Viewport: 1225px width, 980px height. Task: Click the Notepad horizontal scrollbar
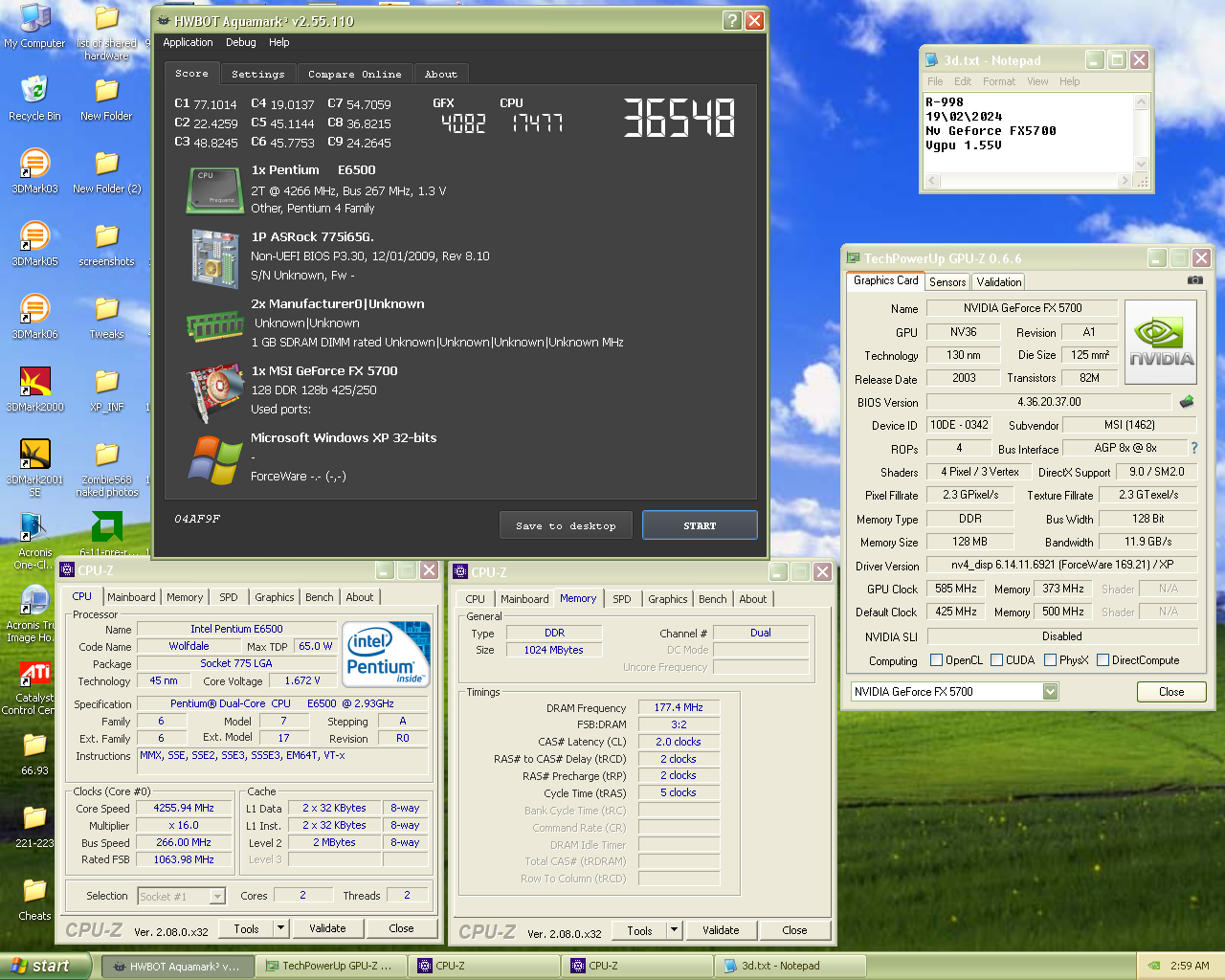point(1029,181)
